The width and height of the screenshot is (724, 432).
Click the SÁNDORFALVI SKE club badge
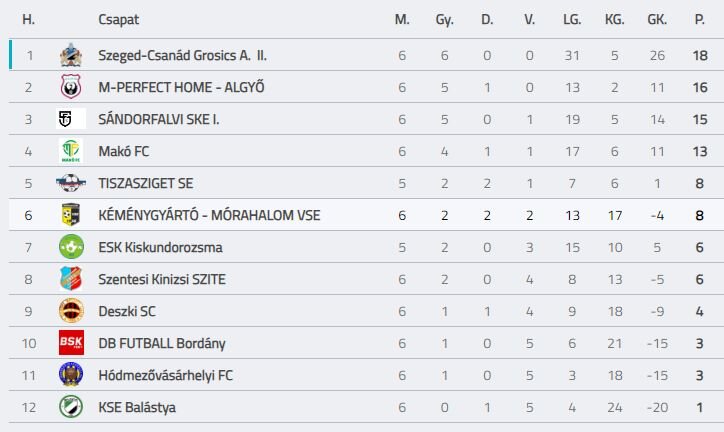(x=70, y=119)
